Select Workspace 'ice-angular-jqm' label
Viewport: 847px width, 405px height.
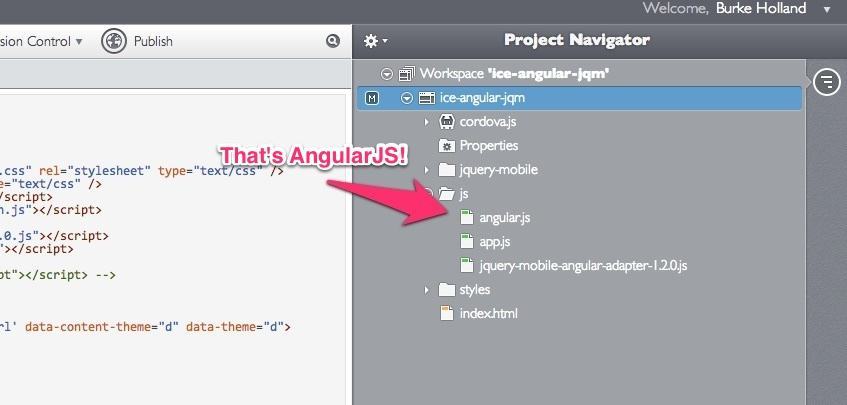pos(514,73)
